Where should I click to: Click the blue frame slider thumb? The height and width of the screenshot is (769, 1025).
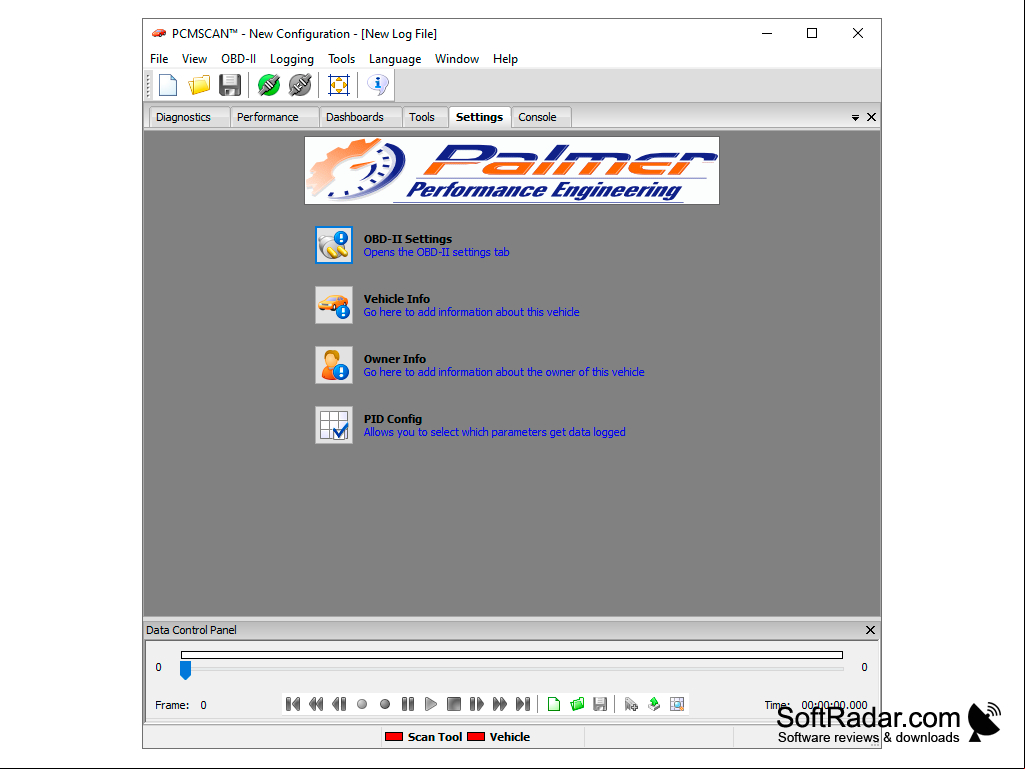tap(186, 670)
